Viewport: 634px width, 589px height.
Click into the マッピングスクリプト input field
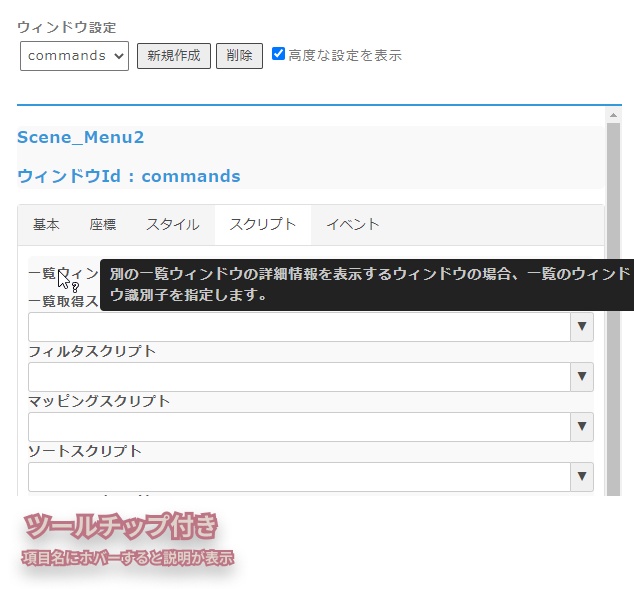click(x=299, y=426)
